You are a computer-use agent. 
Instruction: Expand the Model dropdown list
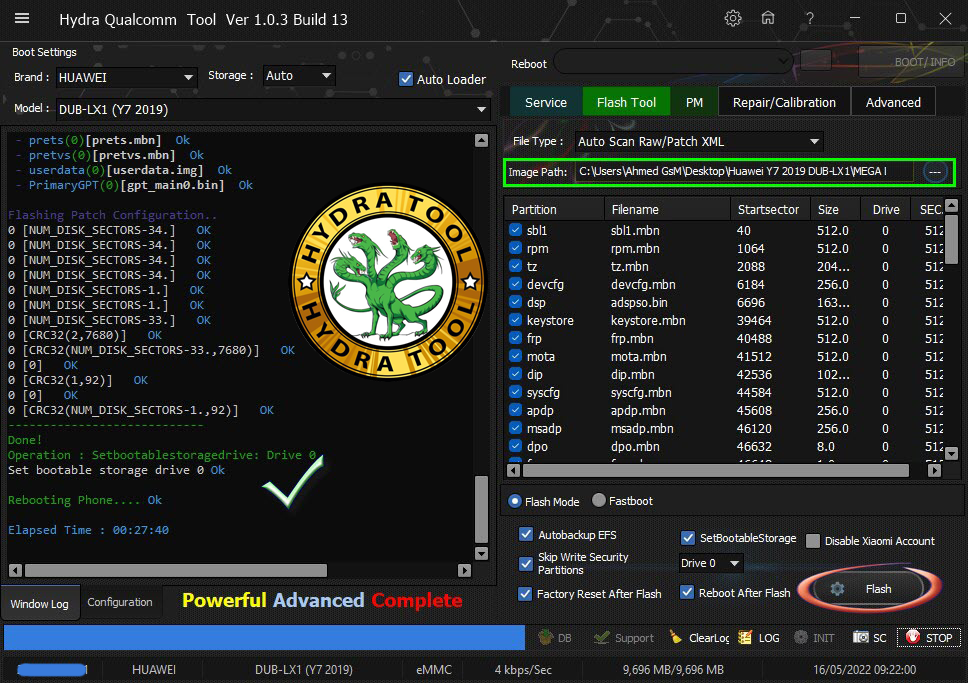click(273, 109)
